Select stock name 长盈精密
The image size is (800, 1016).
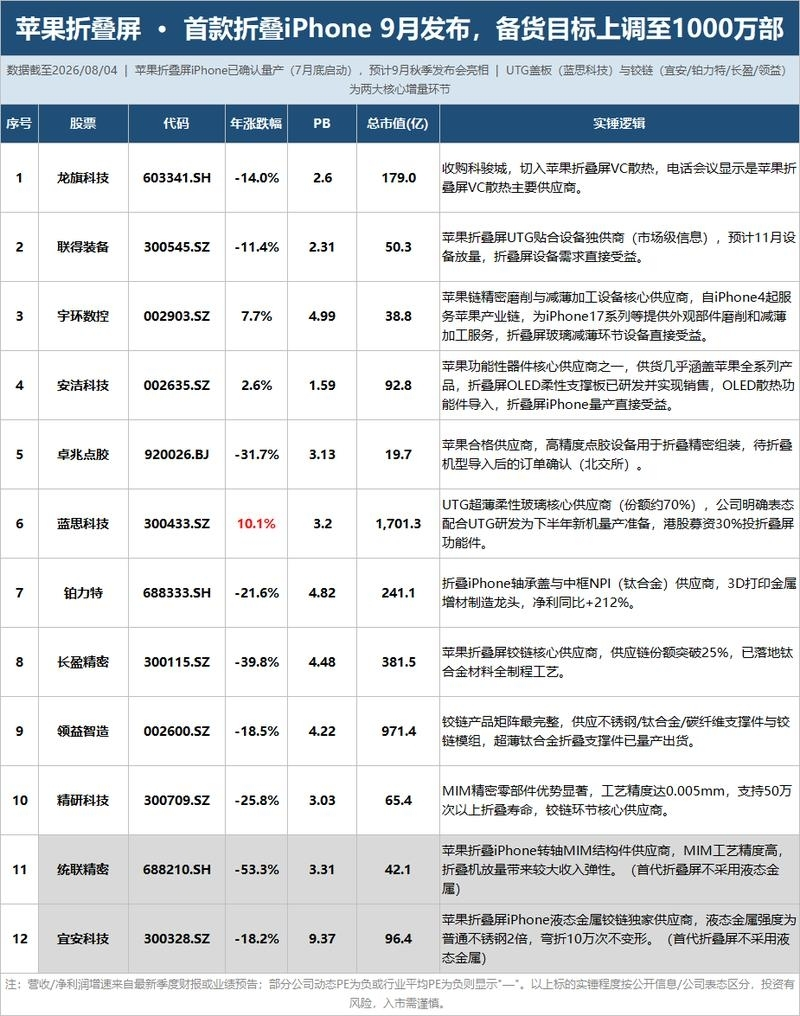pos(83,662)
